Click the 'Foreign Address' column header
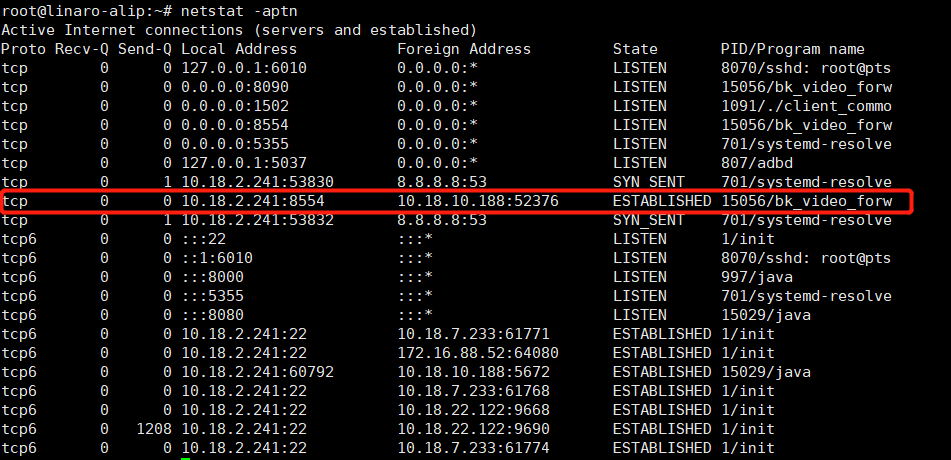The image size is (951, 460). (464, 49)
